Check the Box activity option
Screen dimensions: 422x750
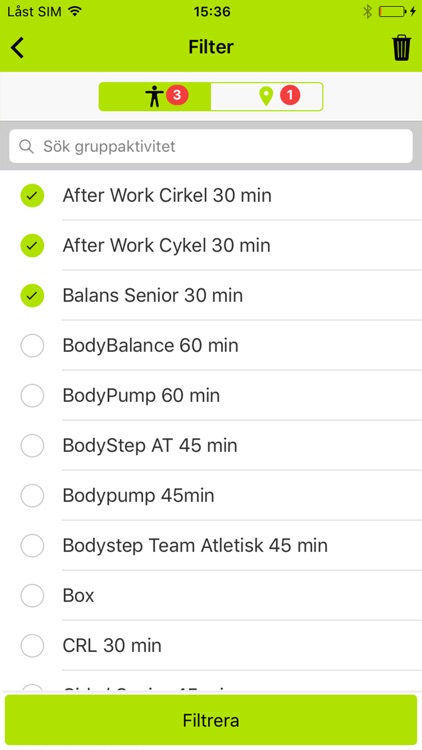pyautogui.click(x=32, y=596)
